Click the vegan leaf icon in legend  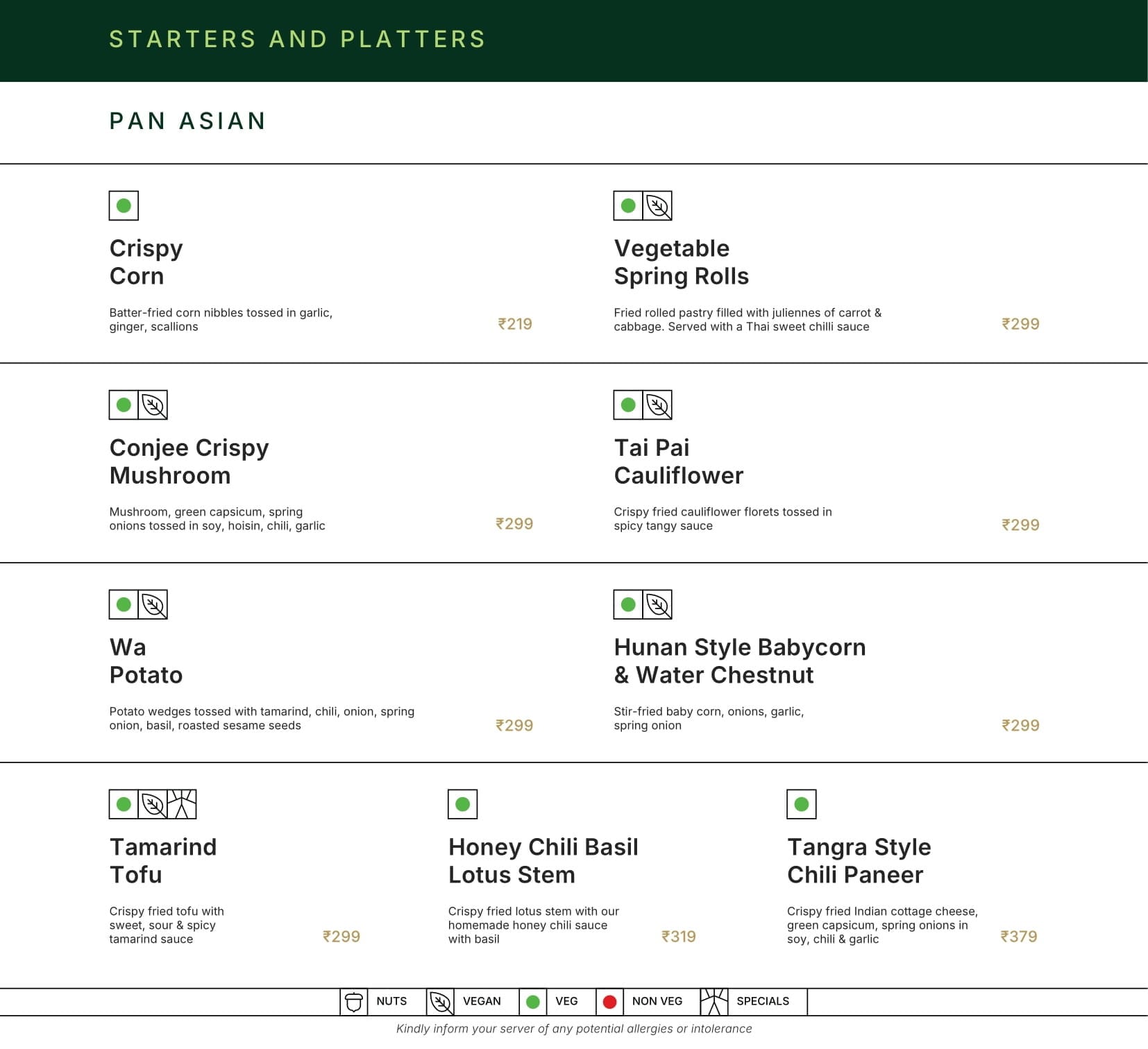click(440, 1002)
